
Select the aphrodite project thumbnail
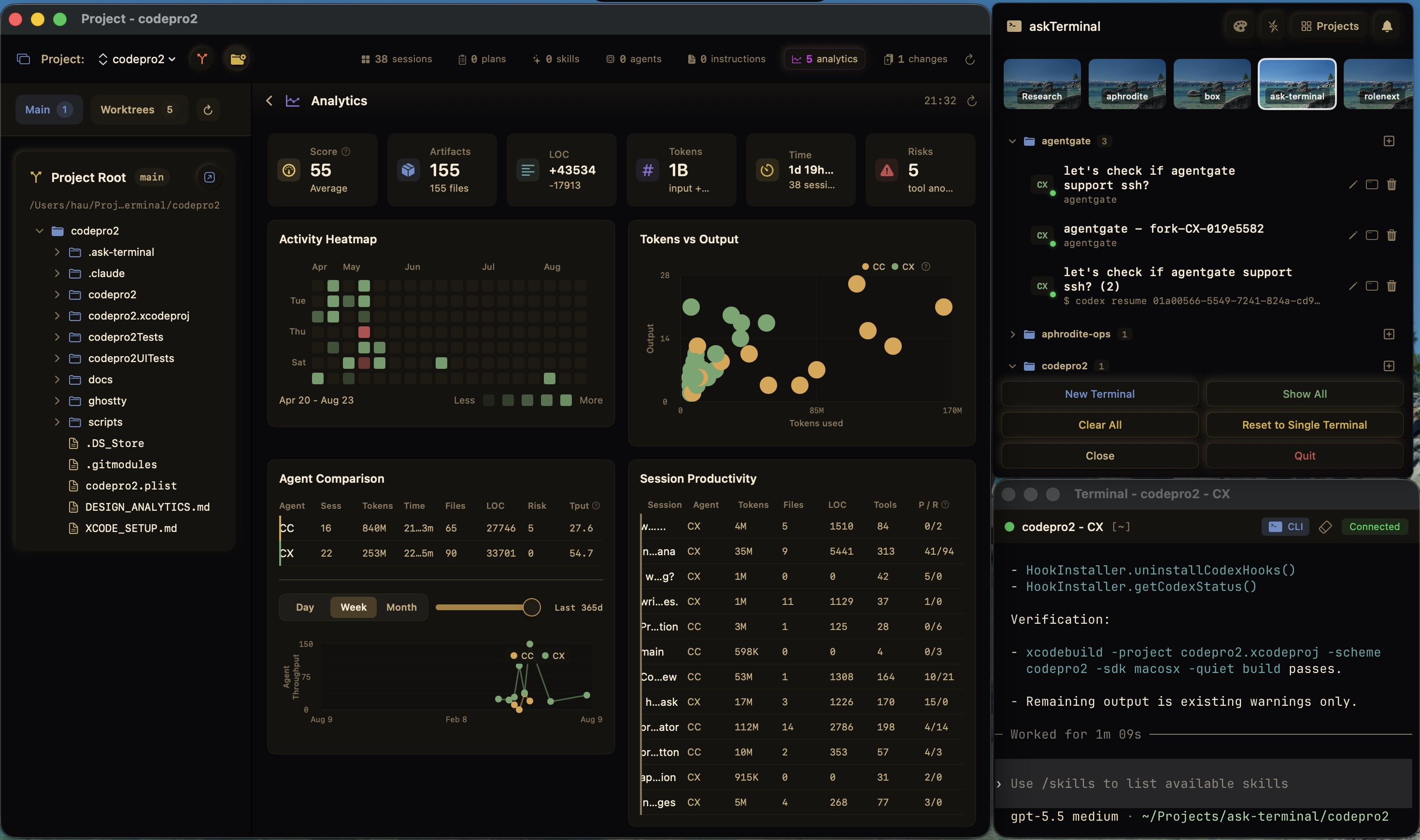[x=1127, y=84]
